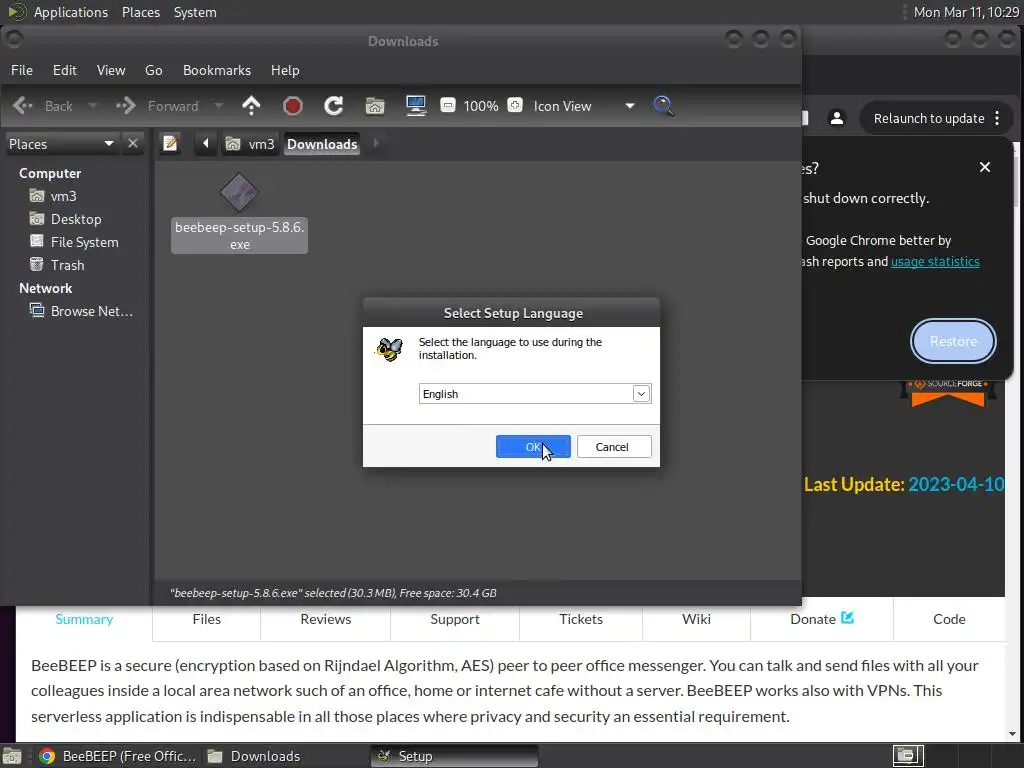Toggle the location edit pencil button
The image size is (1024, 768).
tap(170, 144)
